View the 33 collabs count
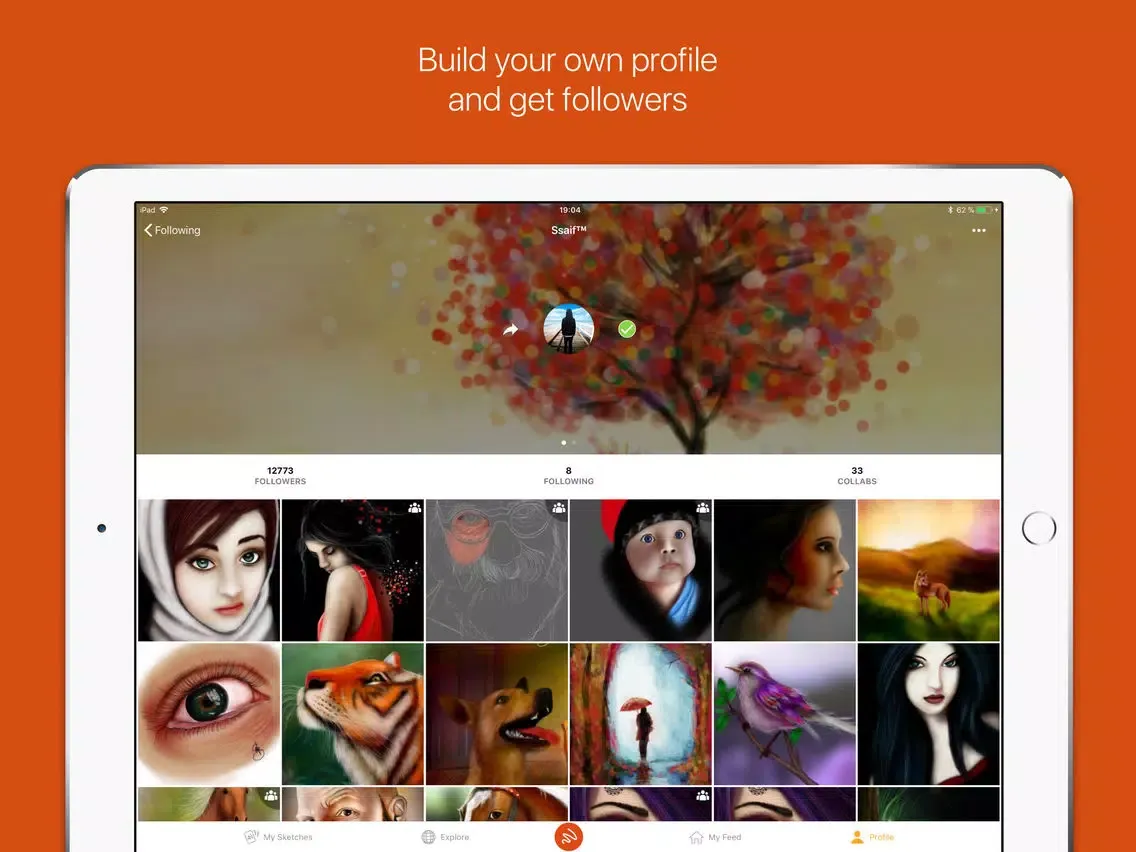The image size is (1136, 852). (857, 475)
